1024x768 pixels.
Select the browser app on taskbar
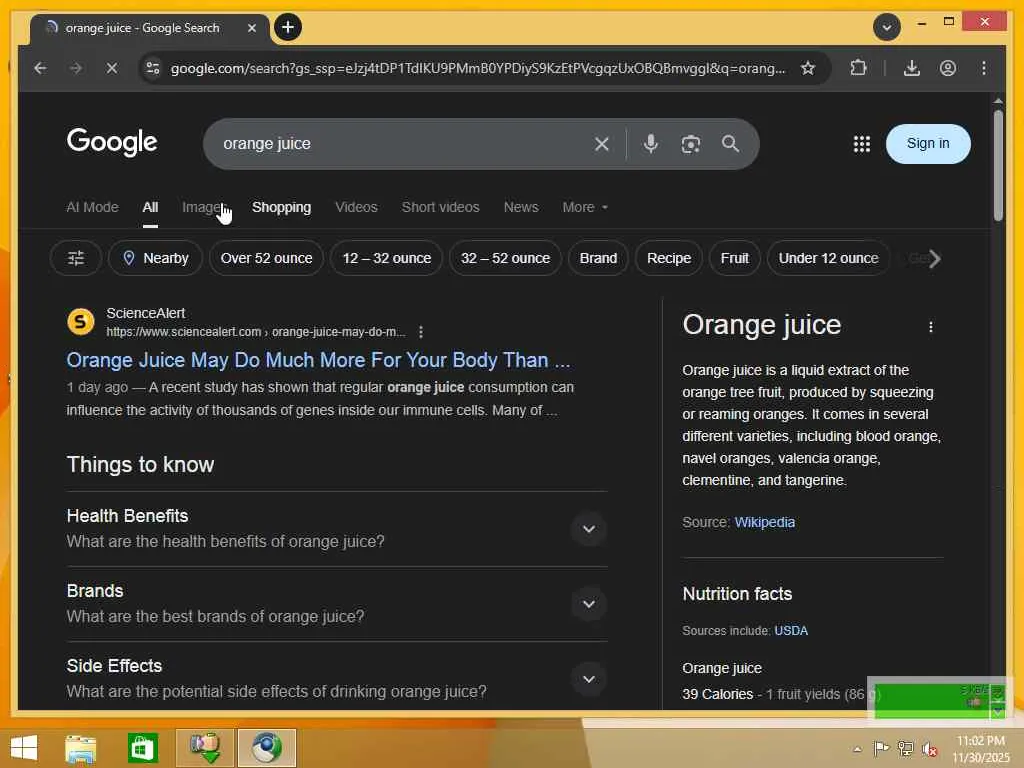point(266,748)
